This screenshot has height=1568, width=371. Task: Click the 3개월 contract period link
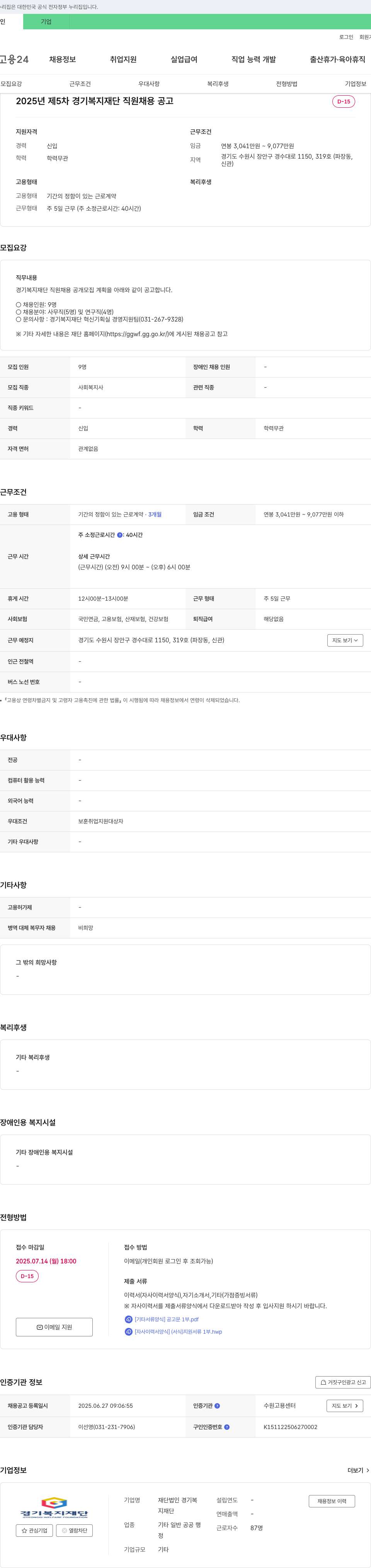155,515
